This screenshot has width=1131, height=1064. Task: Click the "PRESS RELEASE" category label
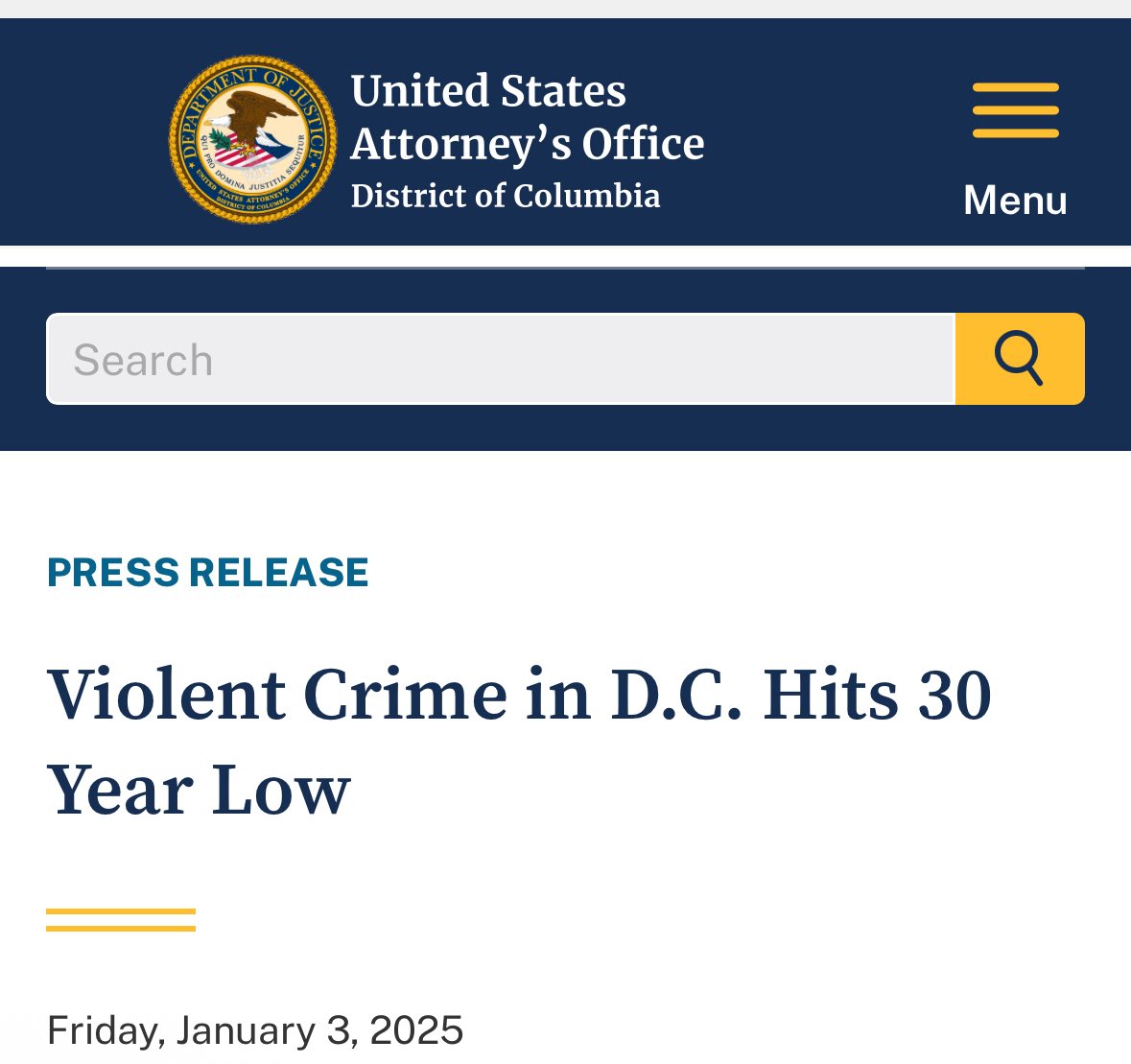[x=208, y=573]
